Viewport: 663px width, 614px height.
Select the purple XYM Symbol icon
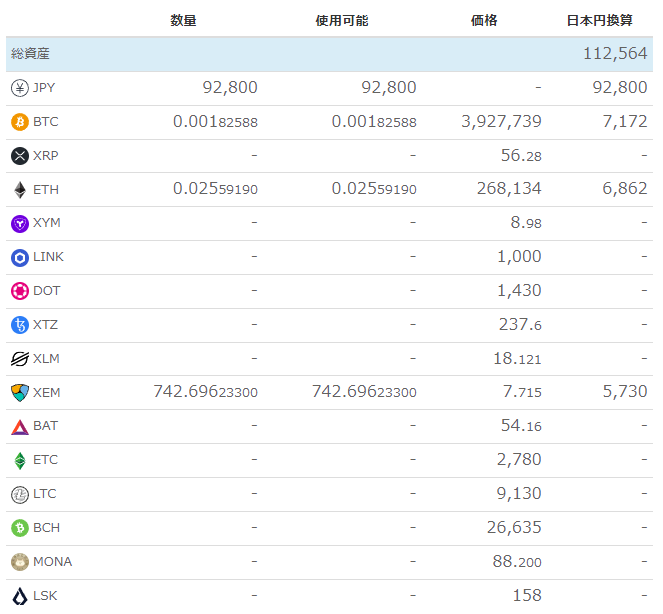coord(19,224)
